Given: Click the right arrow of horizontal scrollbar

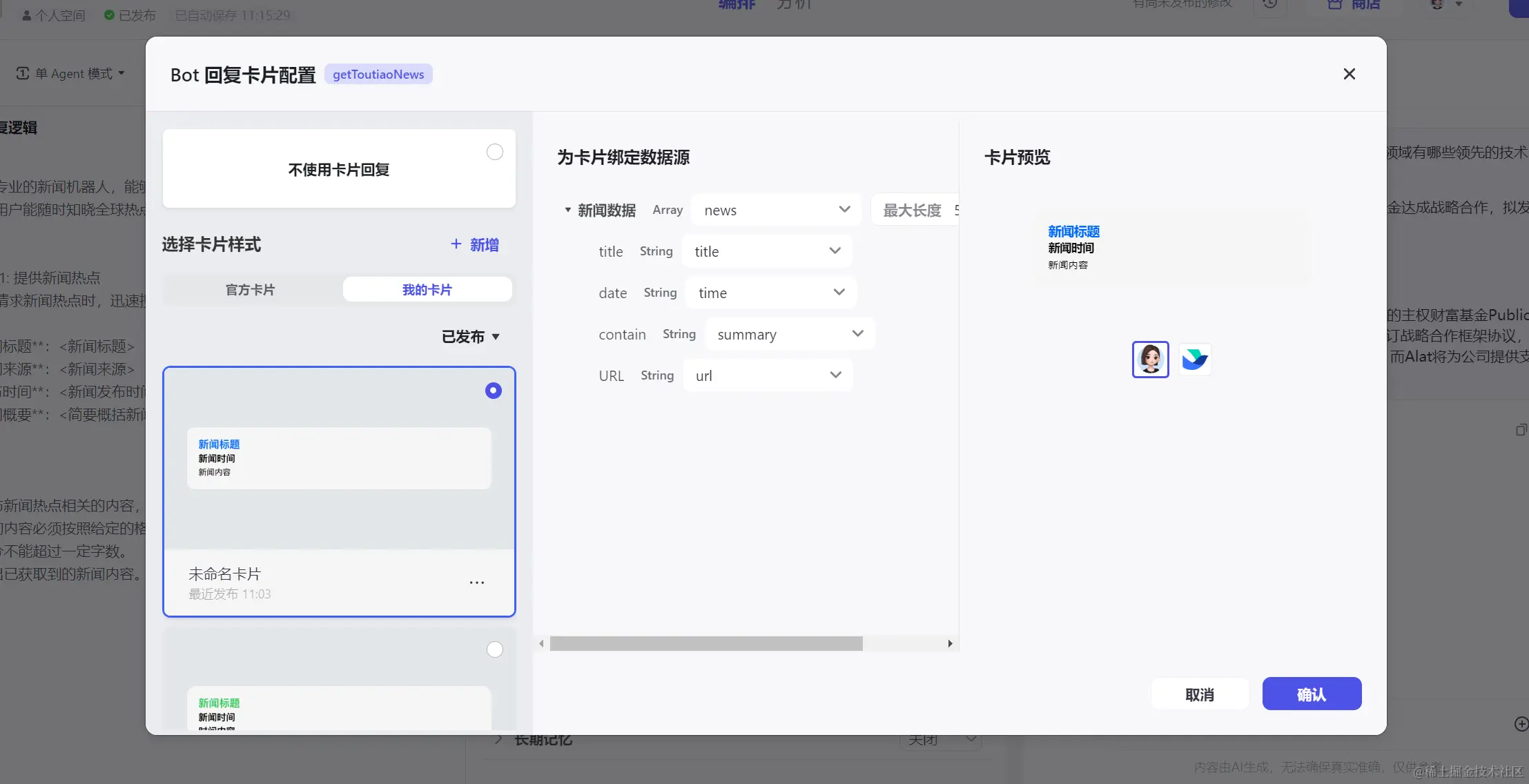Looking at the screenshot, I should click(950, 643).
